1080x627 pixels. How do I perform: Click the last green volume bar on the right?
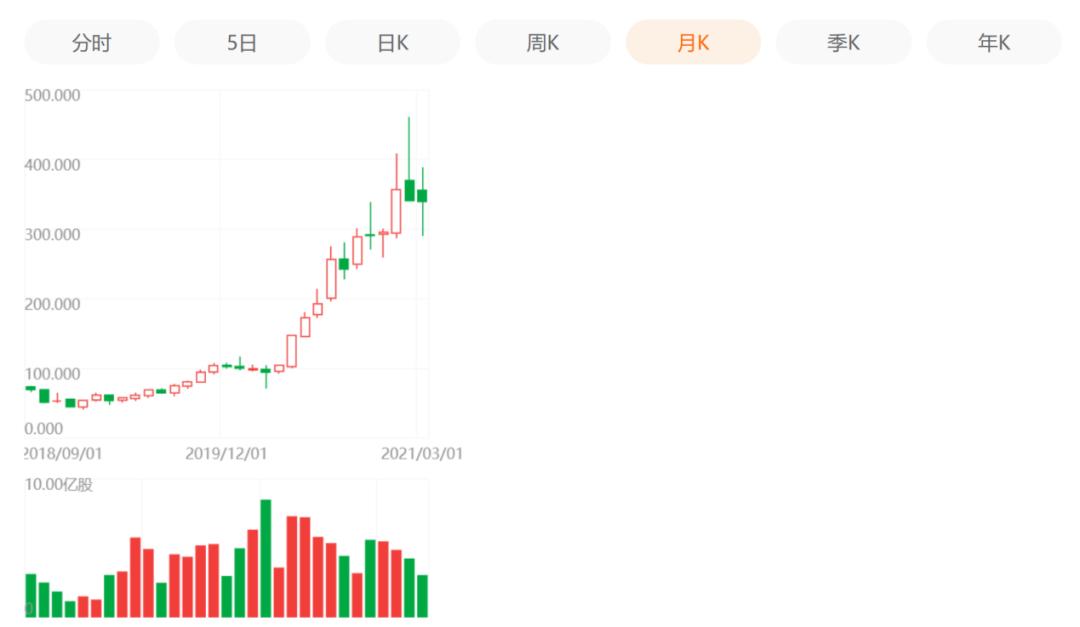[422, 596]
